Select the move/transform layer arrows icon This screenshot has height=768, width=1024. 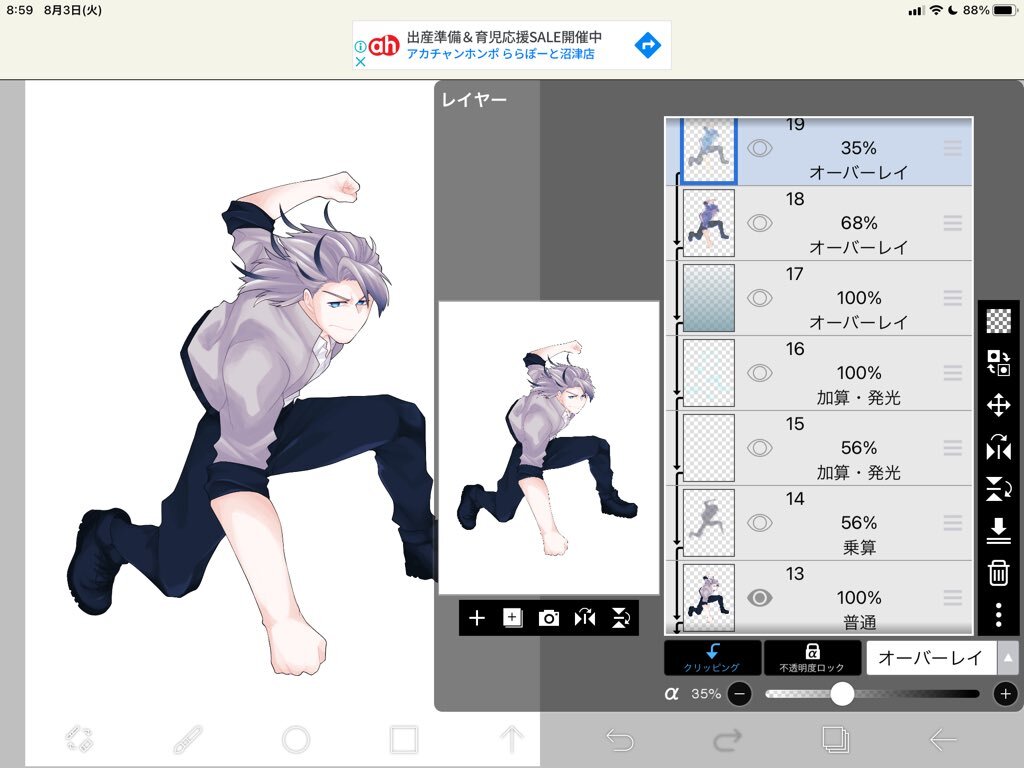tap(998, 405)
